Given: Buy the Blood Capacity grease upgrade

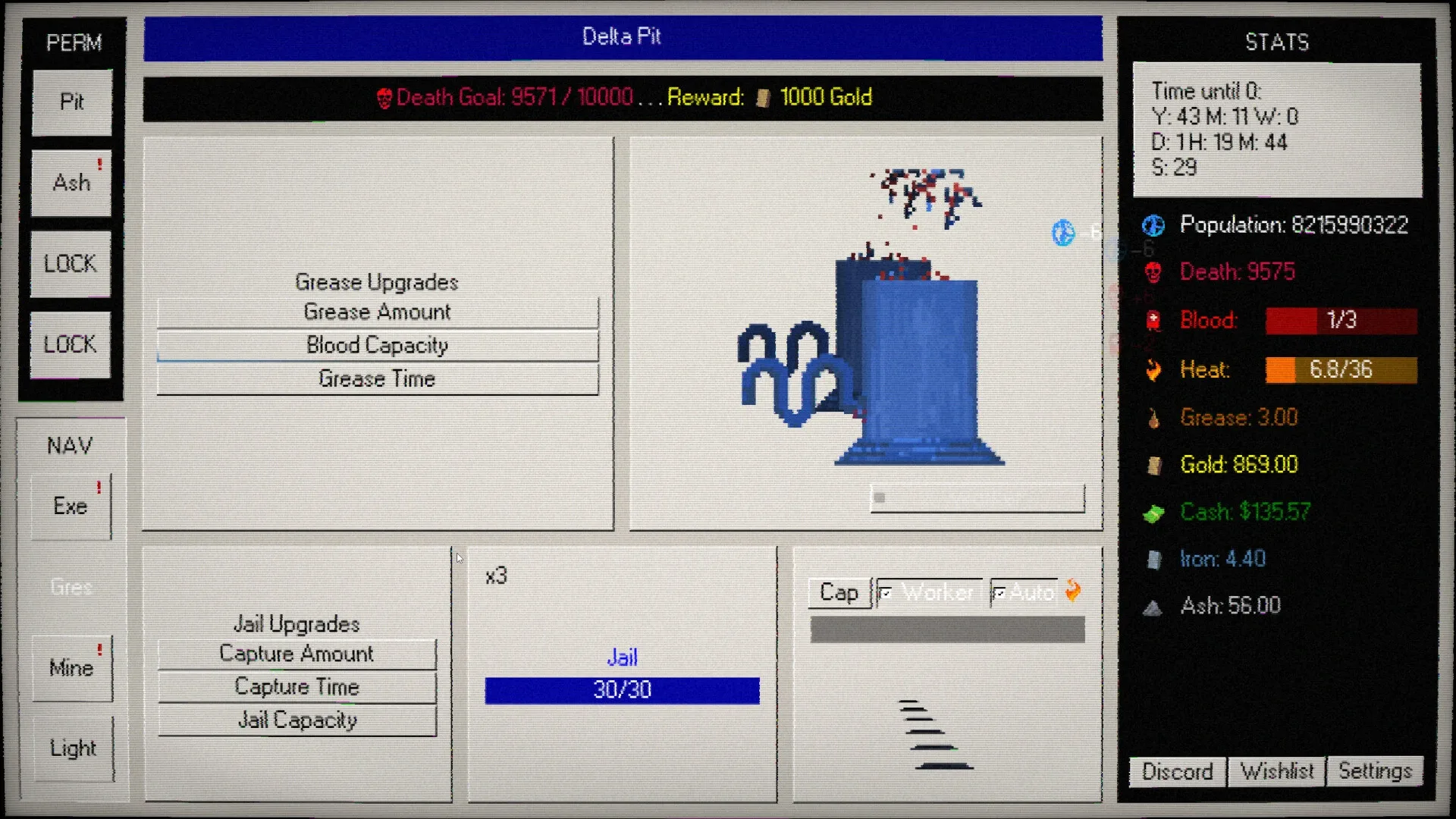Looking at the screenshot, I should tap(377, 345).
